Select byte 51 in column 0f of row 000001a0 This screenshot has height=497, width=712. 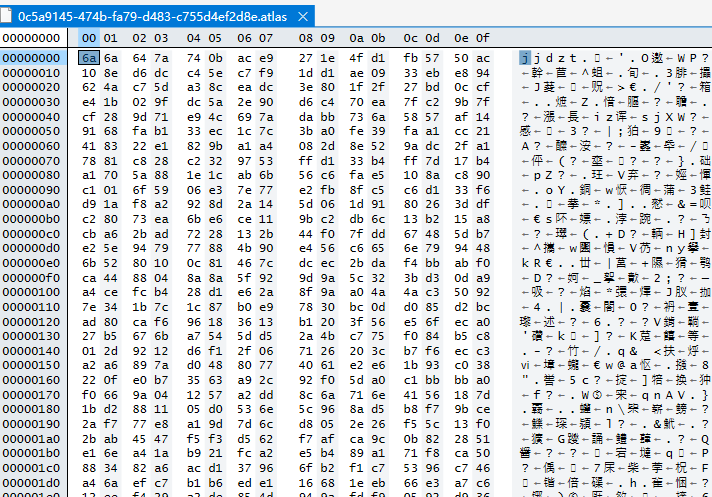coord(483,439)
